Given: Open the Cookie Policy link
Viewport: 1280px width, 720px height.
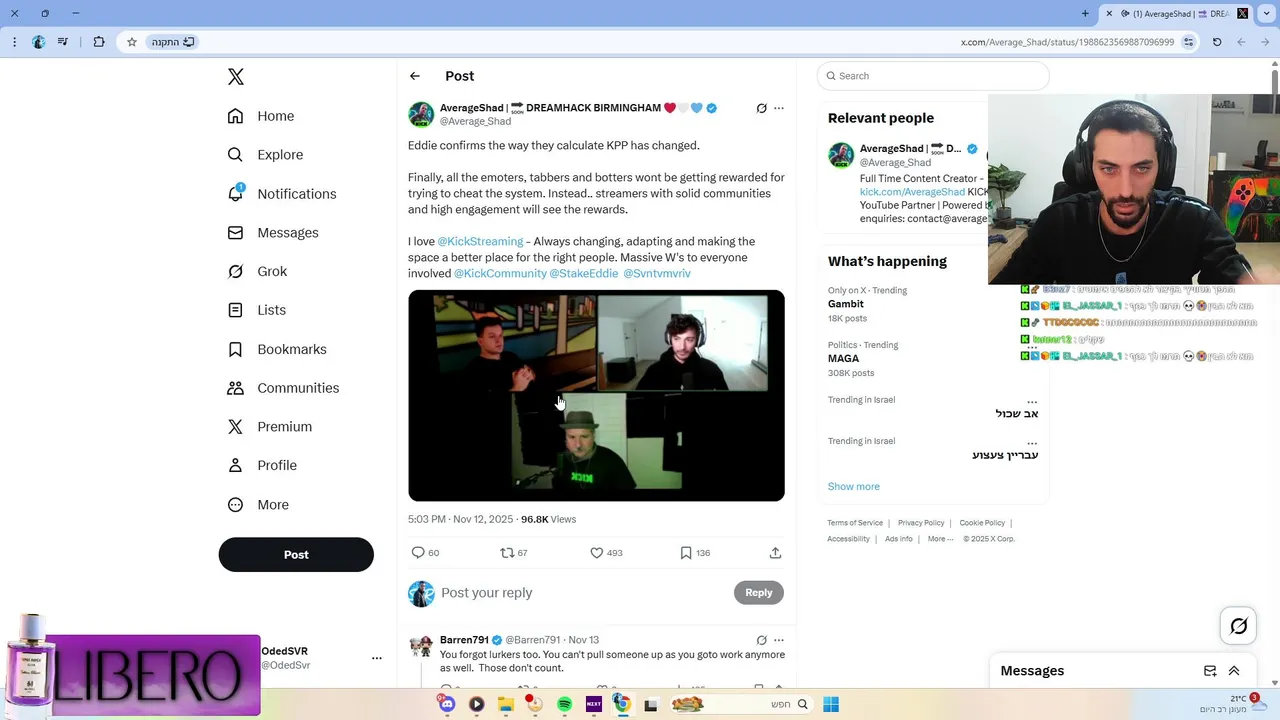Looking at the screenshot, I should (x=982, y=523).
